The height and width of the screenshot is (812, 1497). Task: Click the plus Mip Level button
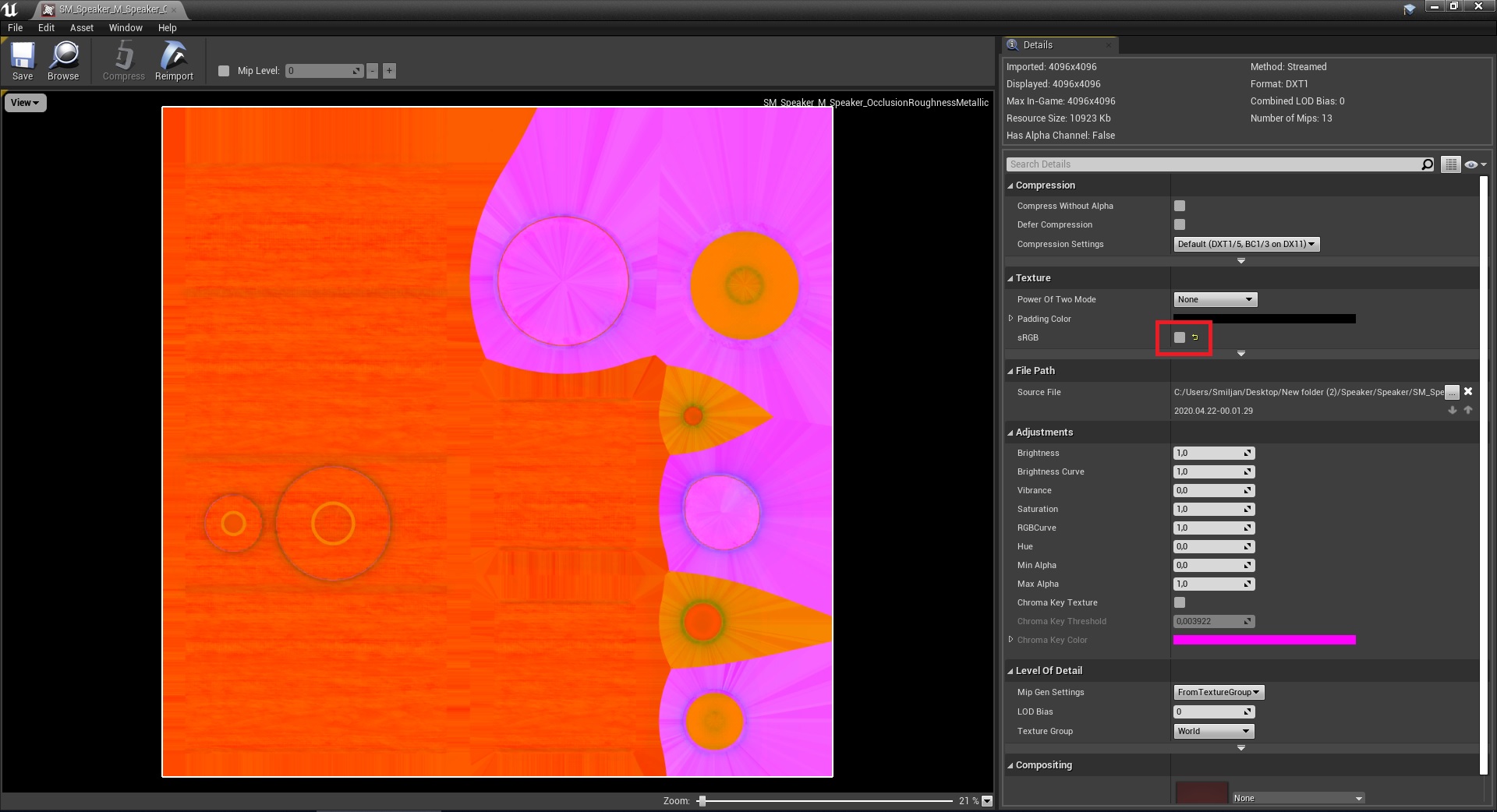tap(389, 71)
